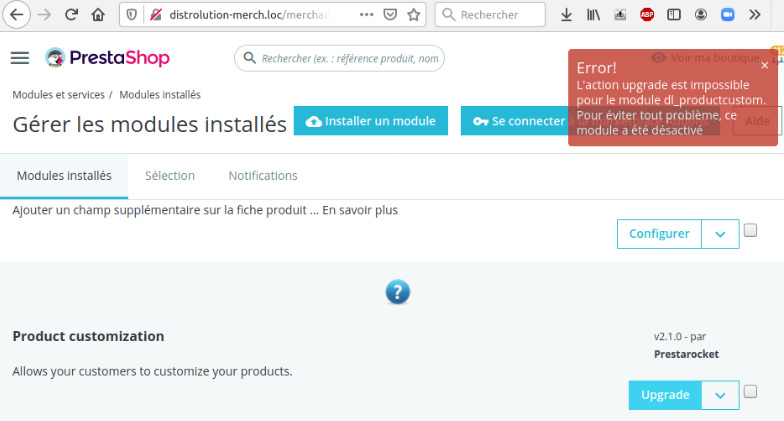
Task: Show more toolbar tools chevrons
Action: pos(755,15)
